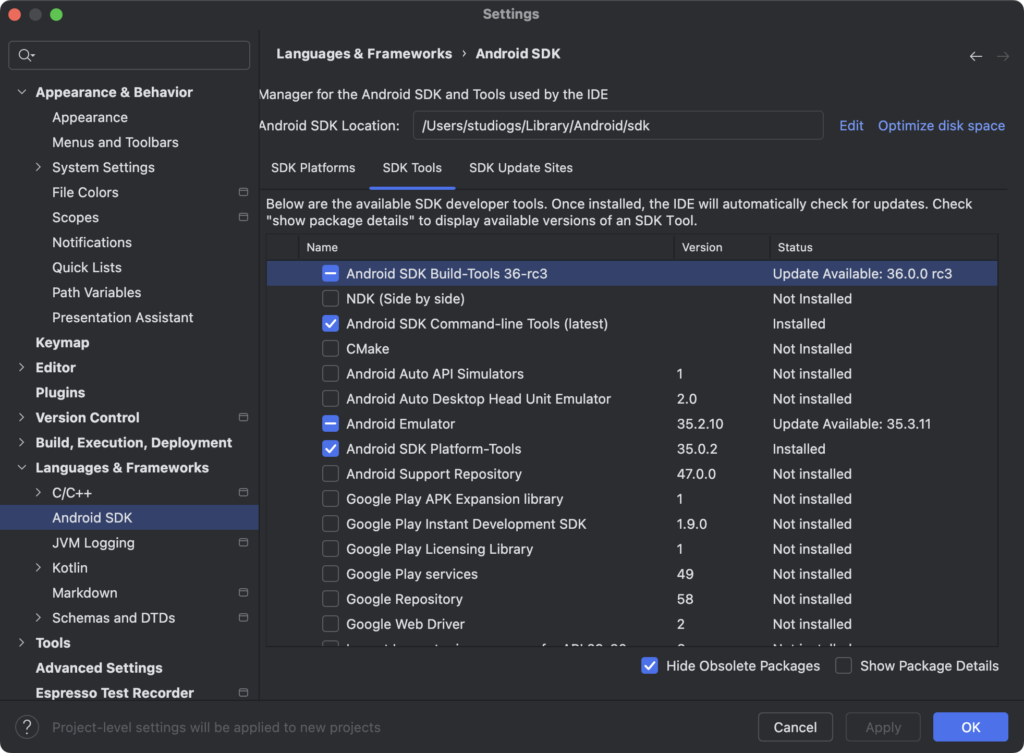This screenshot has height=753, width=1024.
Task: Switch to SDK Platforms tab
Action: click(313, 168)
